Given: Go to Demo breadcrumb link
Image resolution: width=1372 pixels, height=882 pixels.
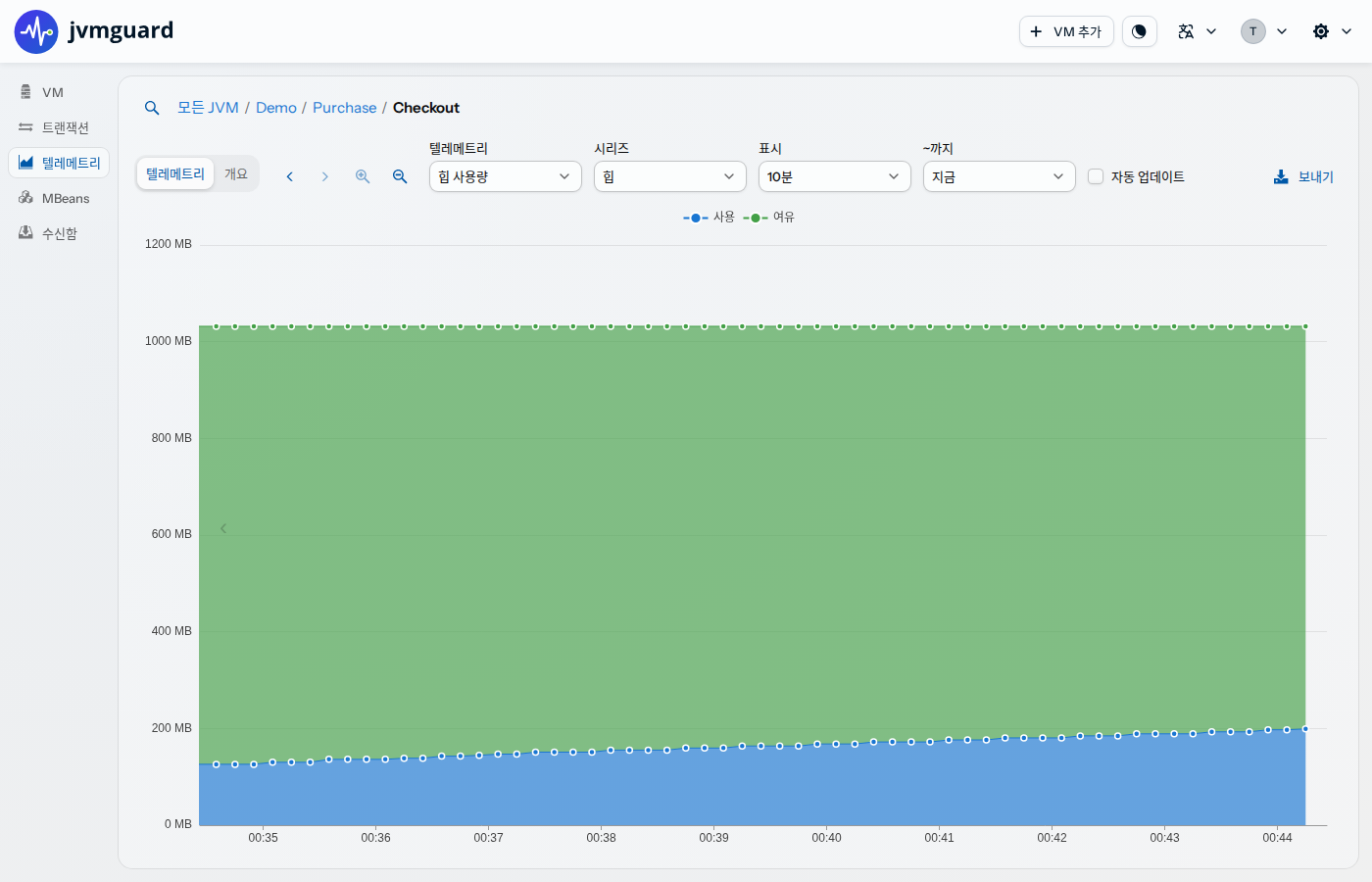Looking at the screenshot, I should click(x=276, y=108).
